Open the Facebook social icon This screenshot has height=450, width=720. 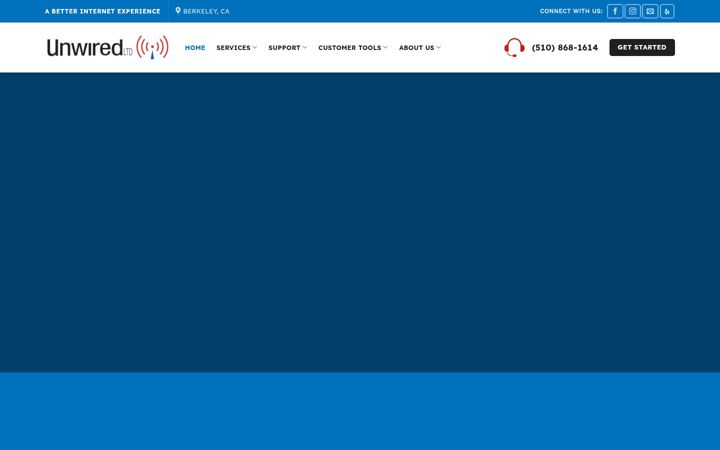615,11
